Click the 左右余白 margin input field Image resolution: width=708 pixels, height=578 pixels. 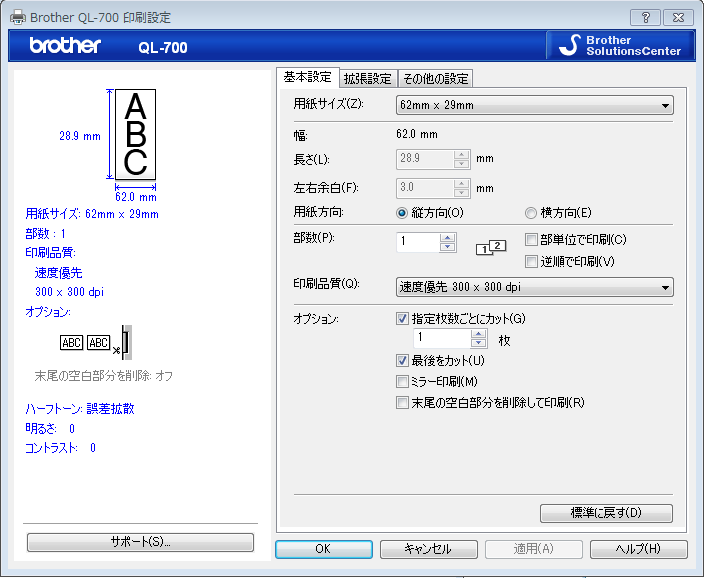425,188
